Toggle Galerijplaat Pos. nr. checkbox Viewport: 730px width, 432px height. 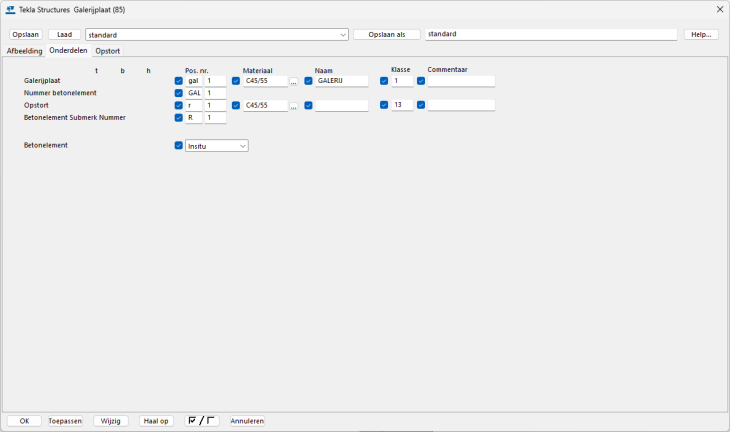click(179, 81)
